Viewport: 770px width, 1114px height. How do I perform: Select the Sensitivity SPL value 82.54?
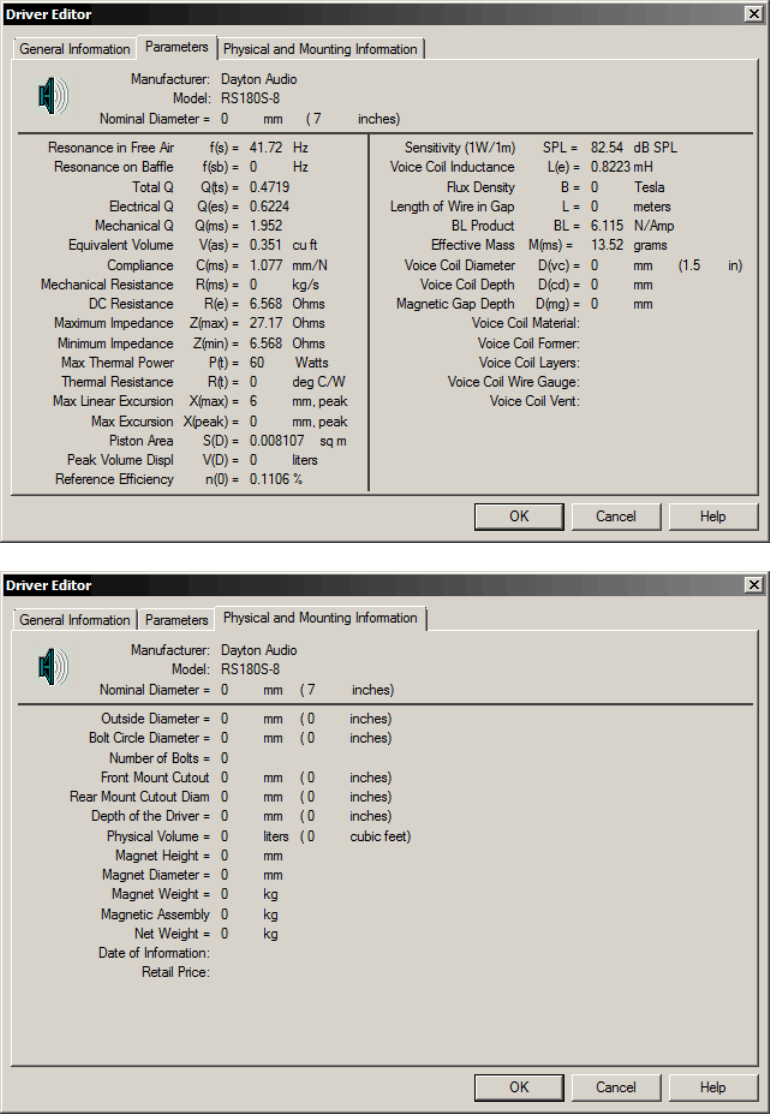(607, 148)
